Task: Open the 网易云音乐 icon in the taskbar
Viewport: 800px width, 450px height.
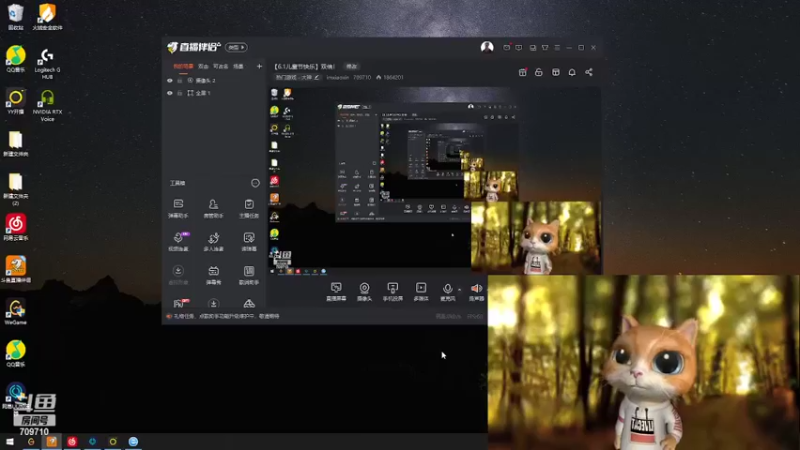Action: 72,441
